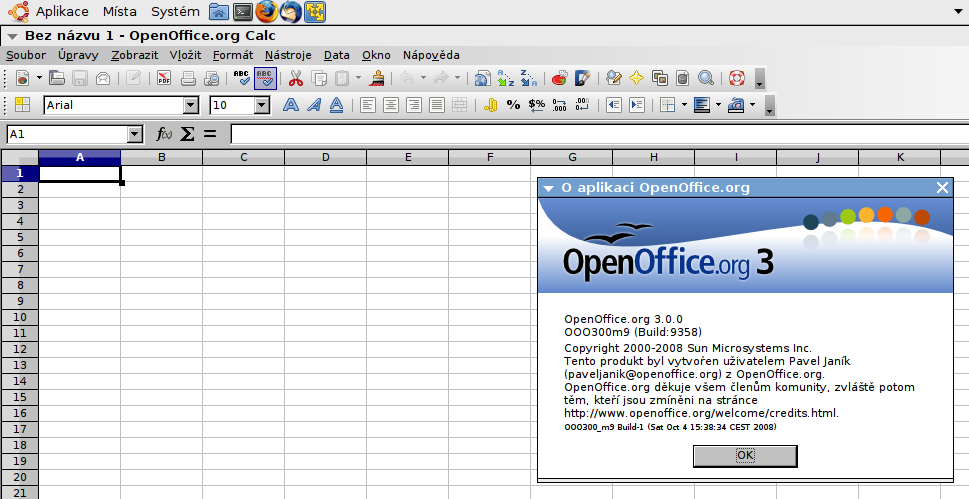
Task: Toggle the Navigator star icon
Action: pos(637,79)
